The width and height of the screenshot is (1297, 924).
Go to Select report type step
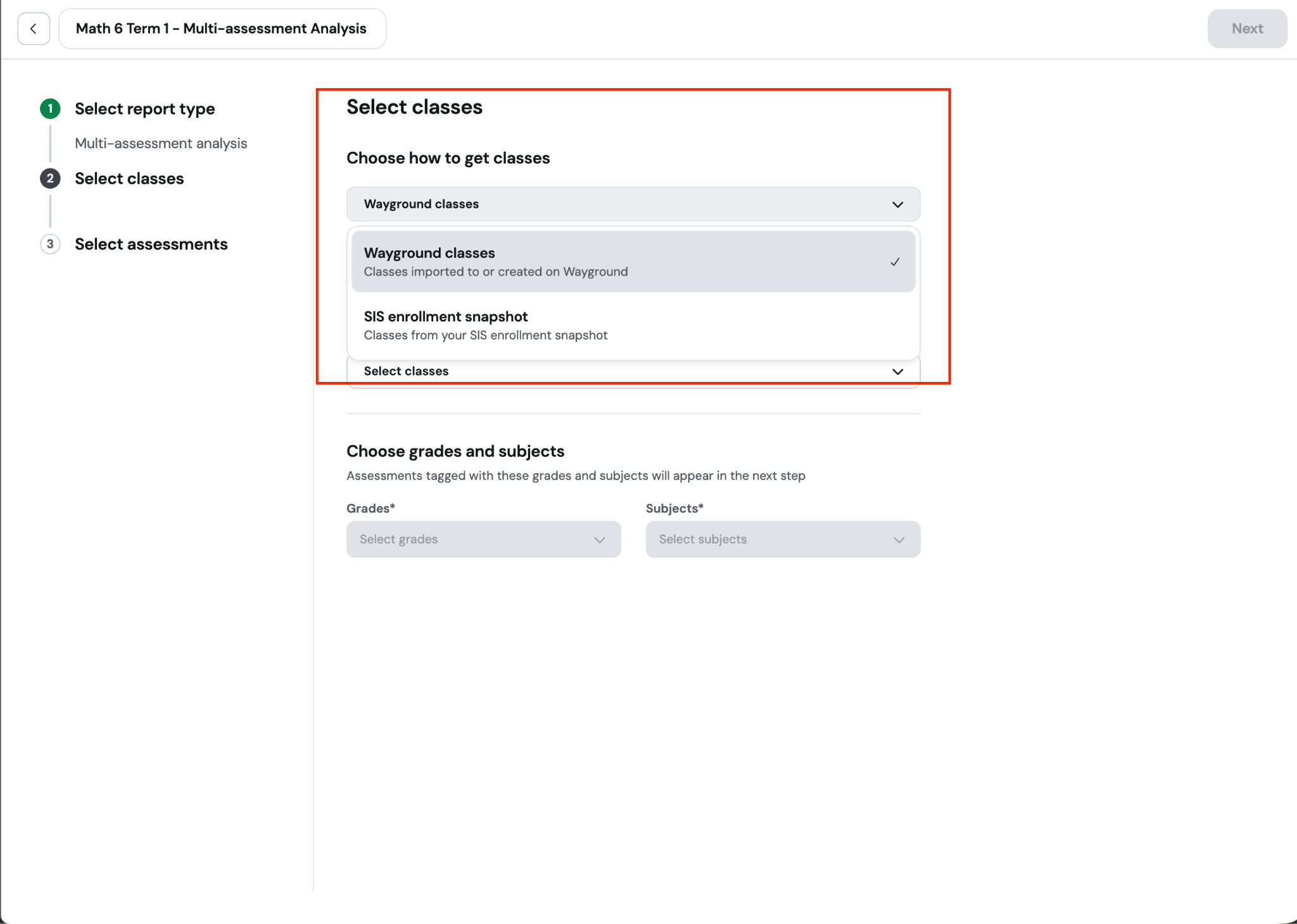tap(145, 109)
